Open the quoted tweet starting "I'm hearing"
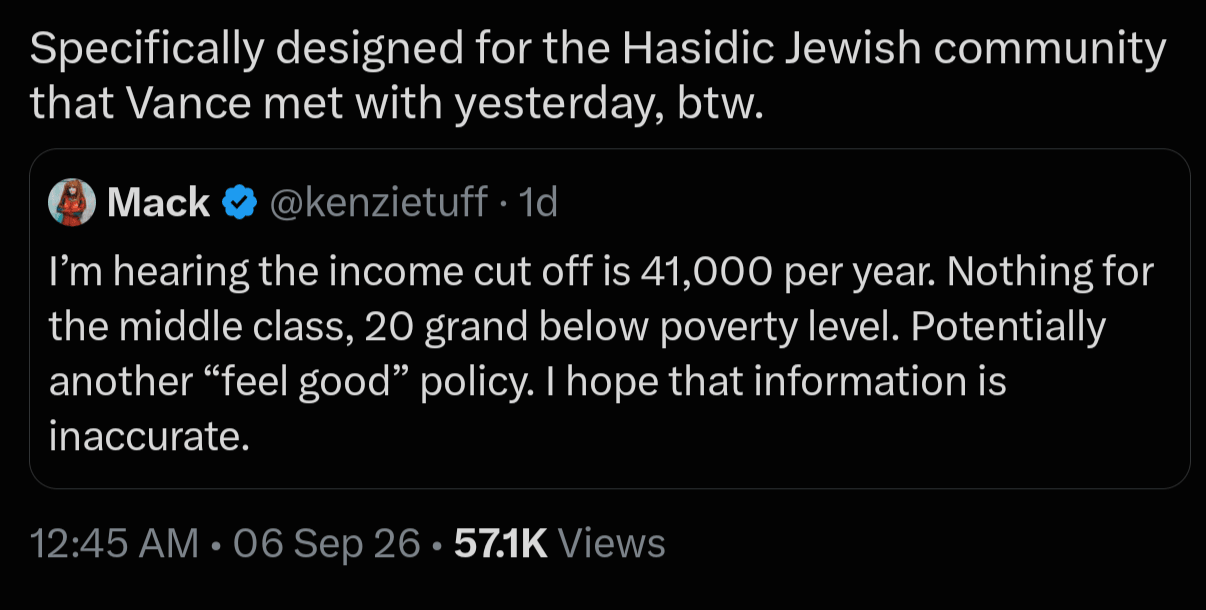The image size is (1206, 610). point(609,318)
